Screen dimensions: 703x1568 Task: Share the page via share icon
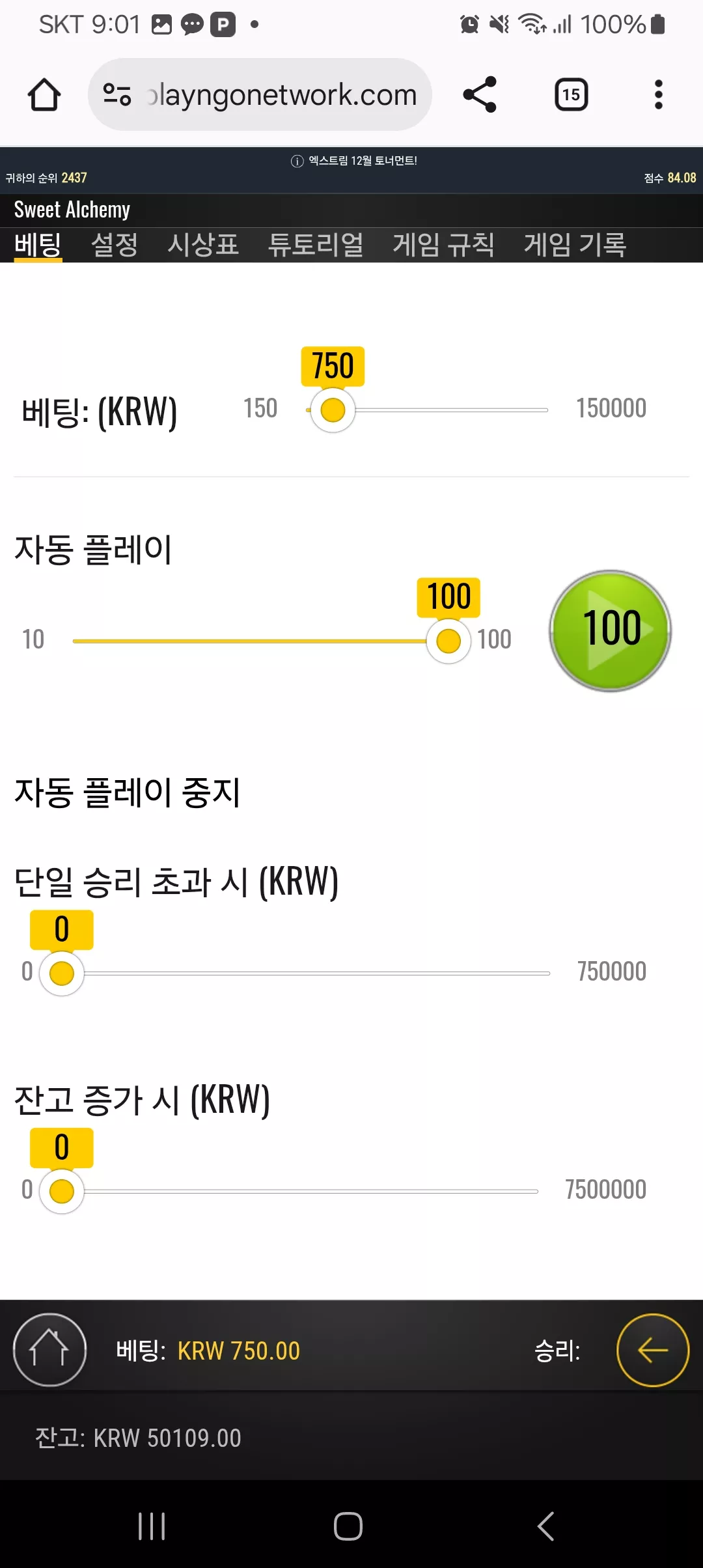click(480, 95)
